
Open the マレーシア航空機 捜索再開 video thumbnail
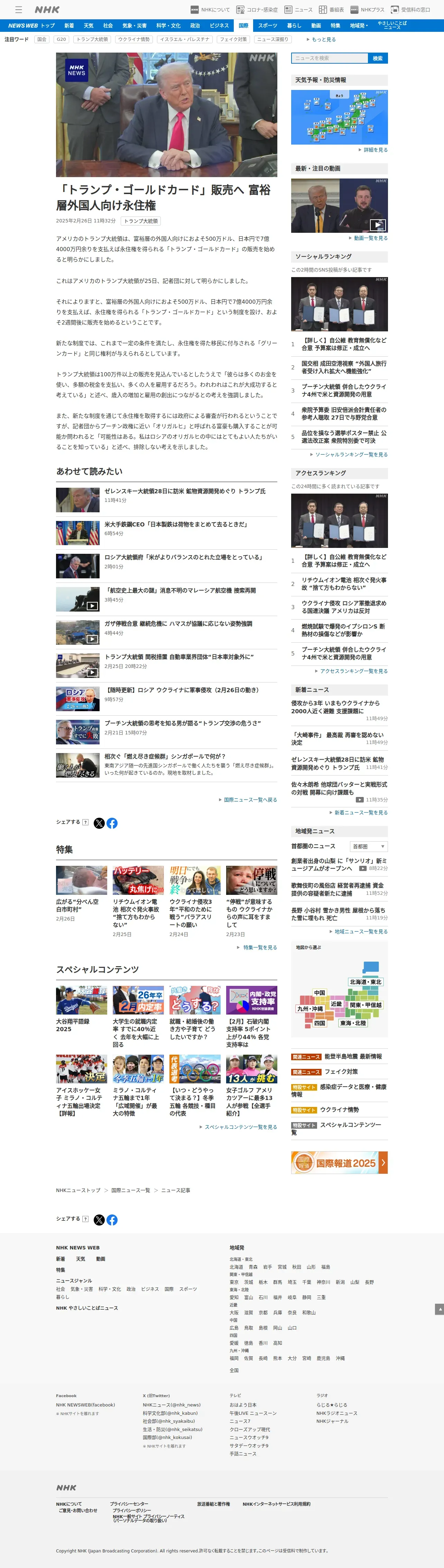point(78,599)
